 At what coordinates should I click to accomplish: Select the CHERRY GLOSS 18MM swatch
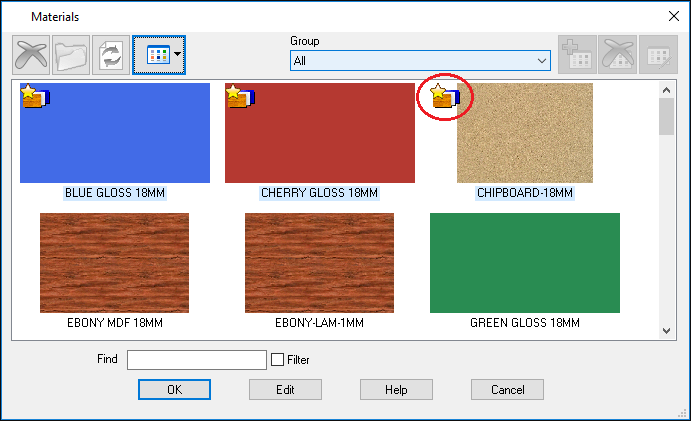pyautogui.click(x=320, y=133)
